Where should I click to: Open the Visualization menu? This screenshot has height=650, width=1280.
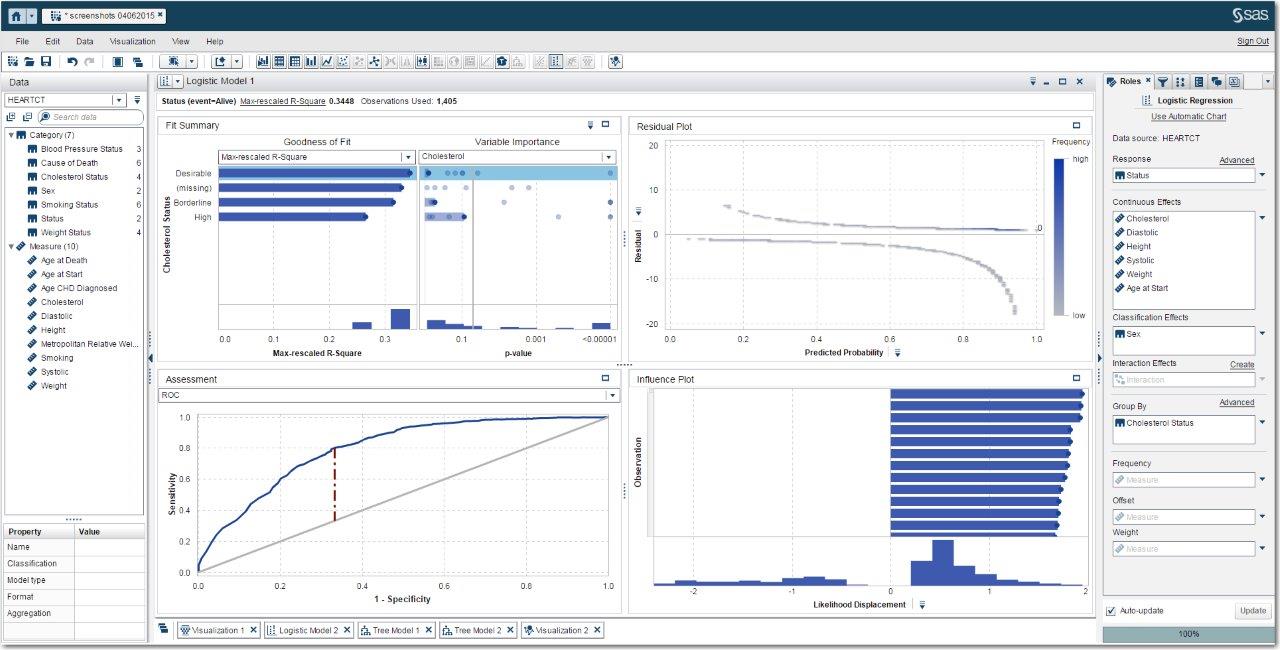[x=133, y=41]
